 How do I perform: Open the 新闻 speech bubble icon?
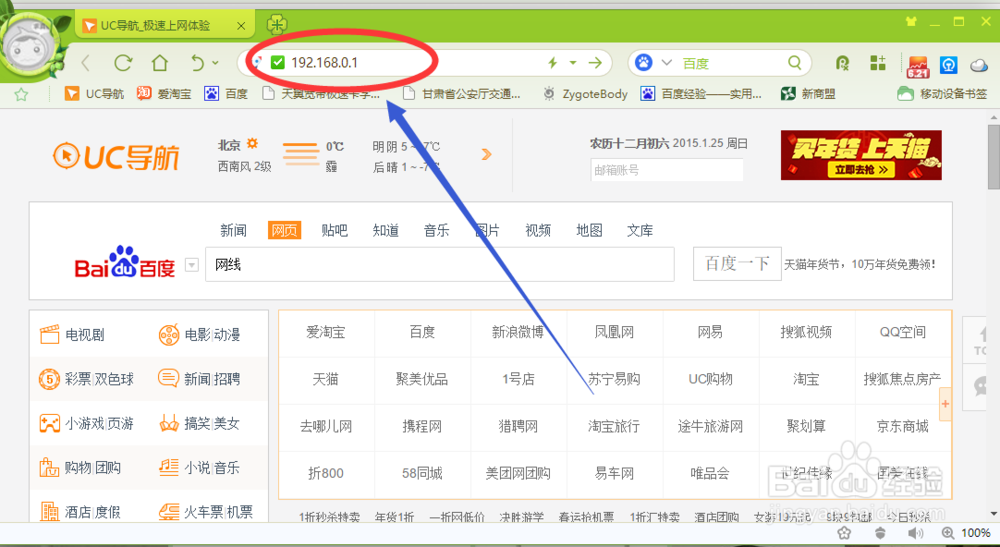tap(168, 378)
